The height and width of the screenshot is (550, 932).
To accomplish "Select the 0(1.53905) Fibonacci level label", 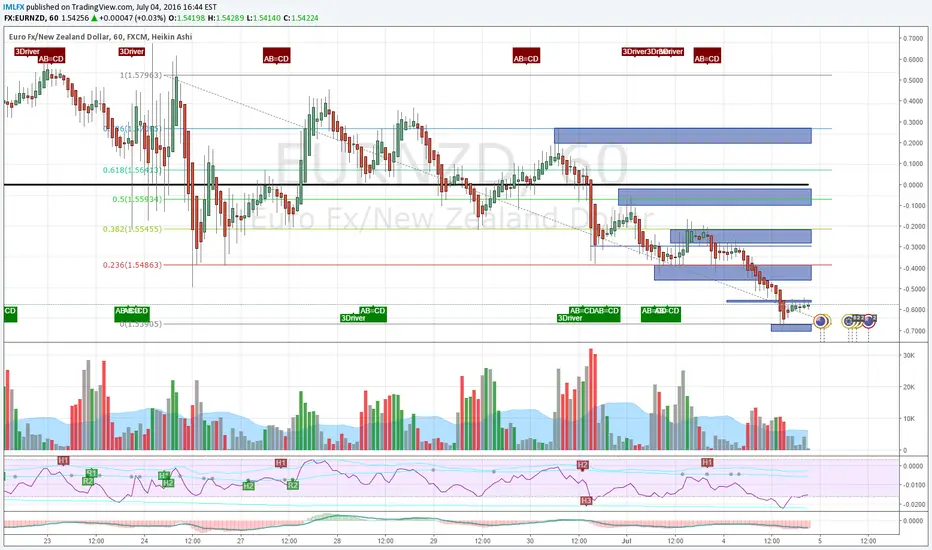I will [x=141, y=324].
